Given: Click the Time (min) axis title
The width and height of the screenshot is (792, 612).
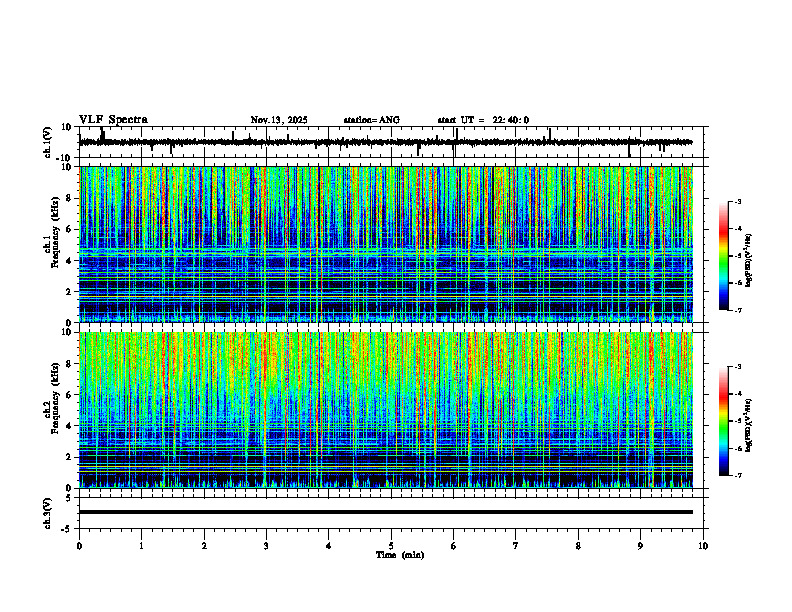Looking at the screenshot, I should point(400,555).
